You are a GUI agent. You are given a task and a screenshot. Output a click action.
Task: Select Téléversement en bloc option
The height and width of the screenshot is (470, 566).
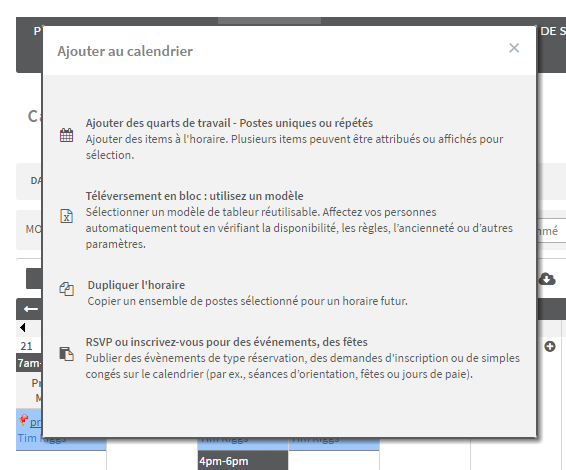click(x=194, y=196)
